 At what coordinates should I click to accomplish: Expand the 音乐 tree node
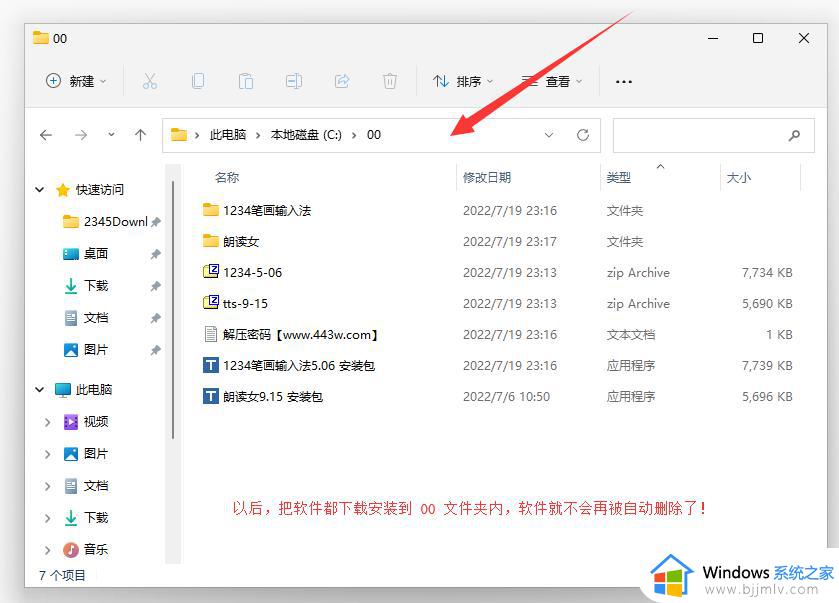[x=48, y=549]
